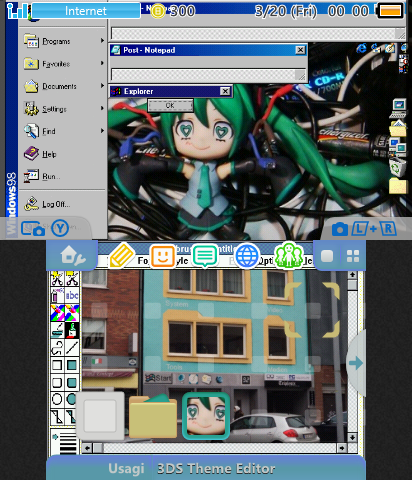Viewport: 412px width, 480px height.
Task: Select the curve line tool
Action: click(57, 347)
